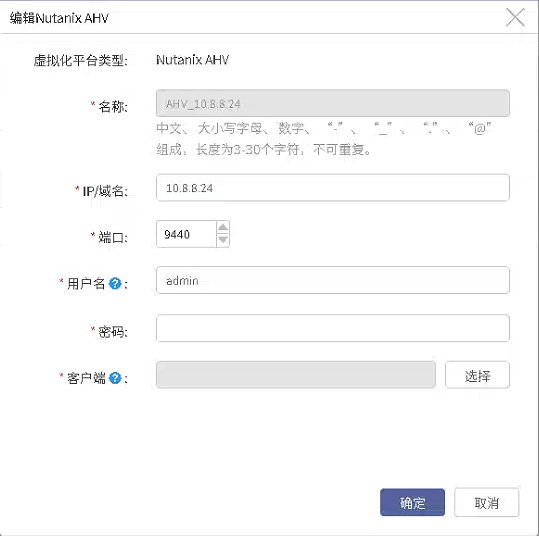Click the disabled 客户端 text field
The width and height of the screenshot is (539, 536).
(296, 375)
